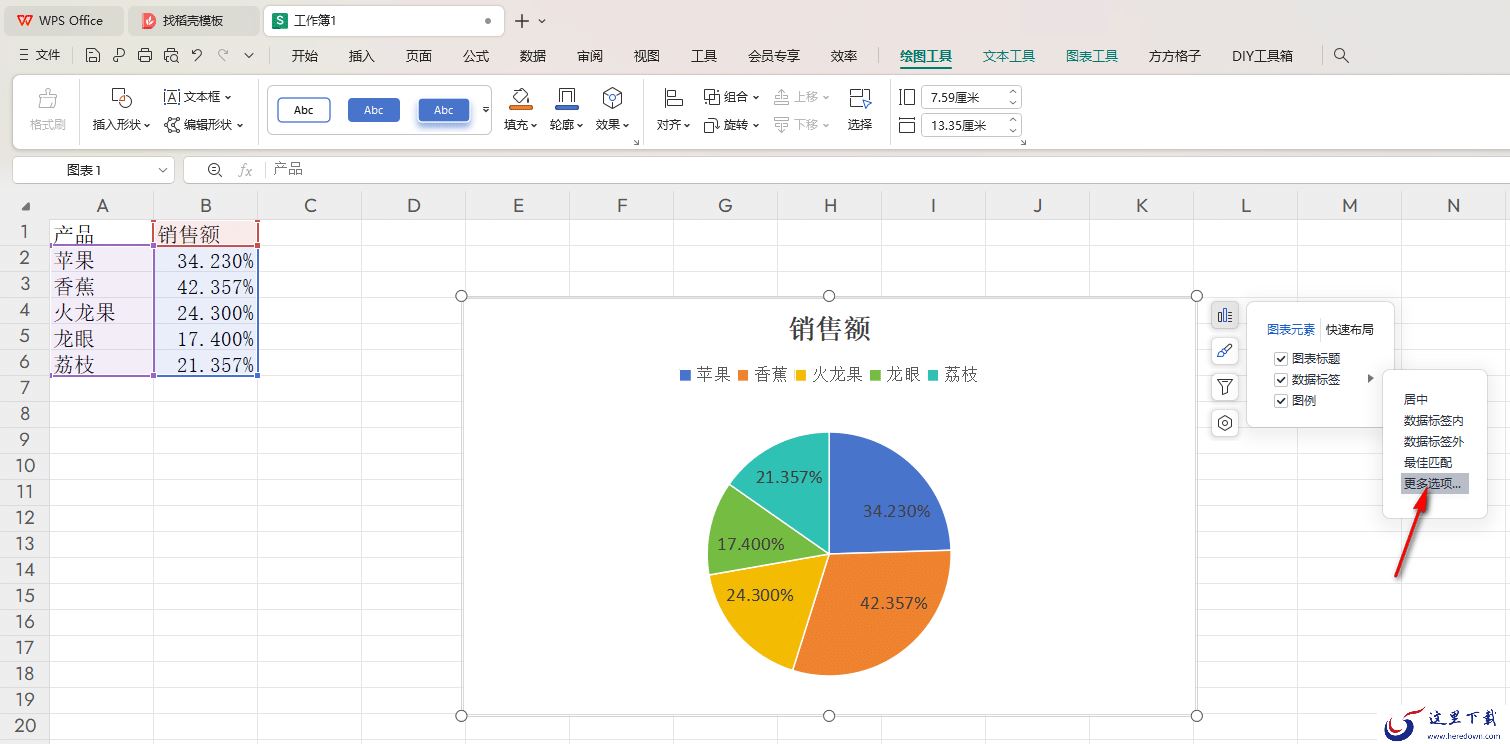Open the Name Box dropdown arrow

pyautogui.click(x=163, y=171)
